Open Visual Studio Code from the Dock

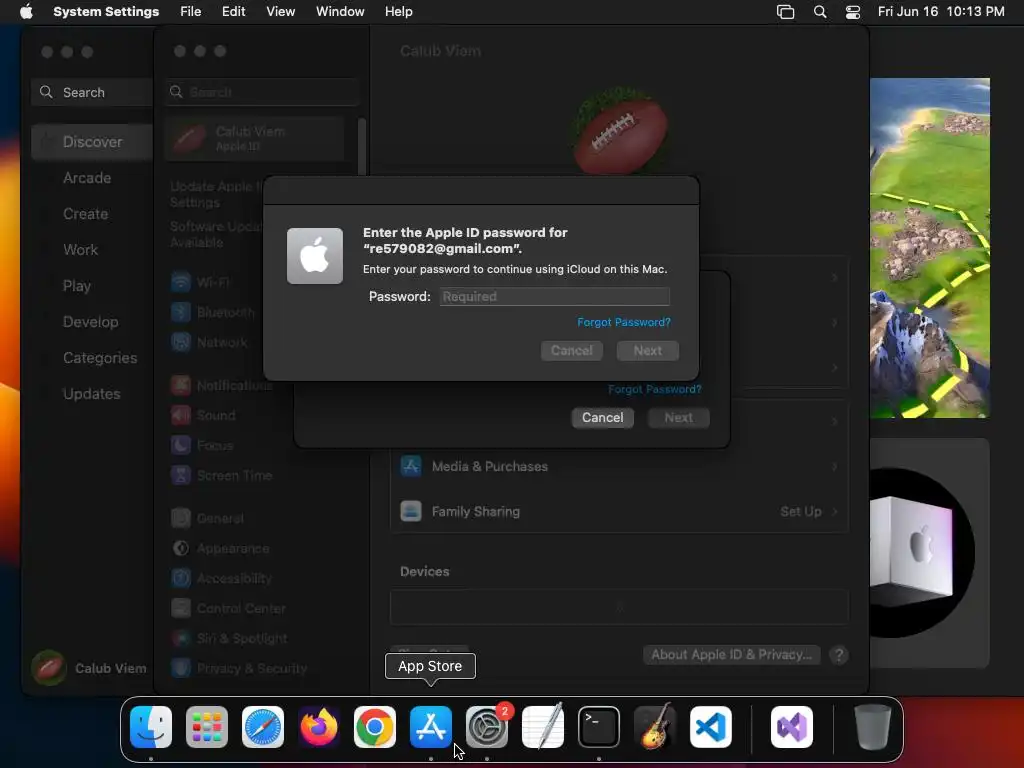[711, 727]
